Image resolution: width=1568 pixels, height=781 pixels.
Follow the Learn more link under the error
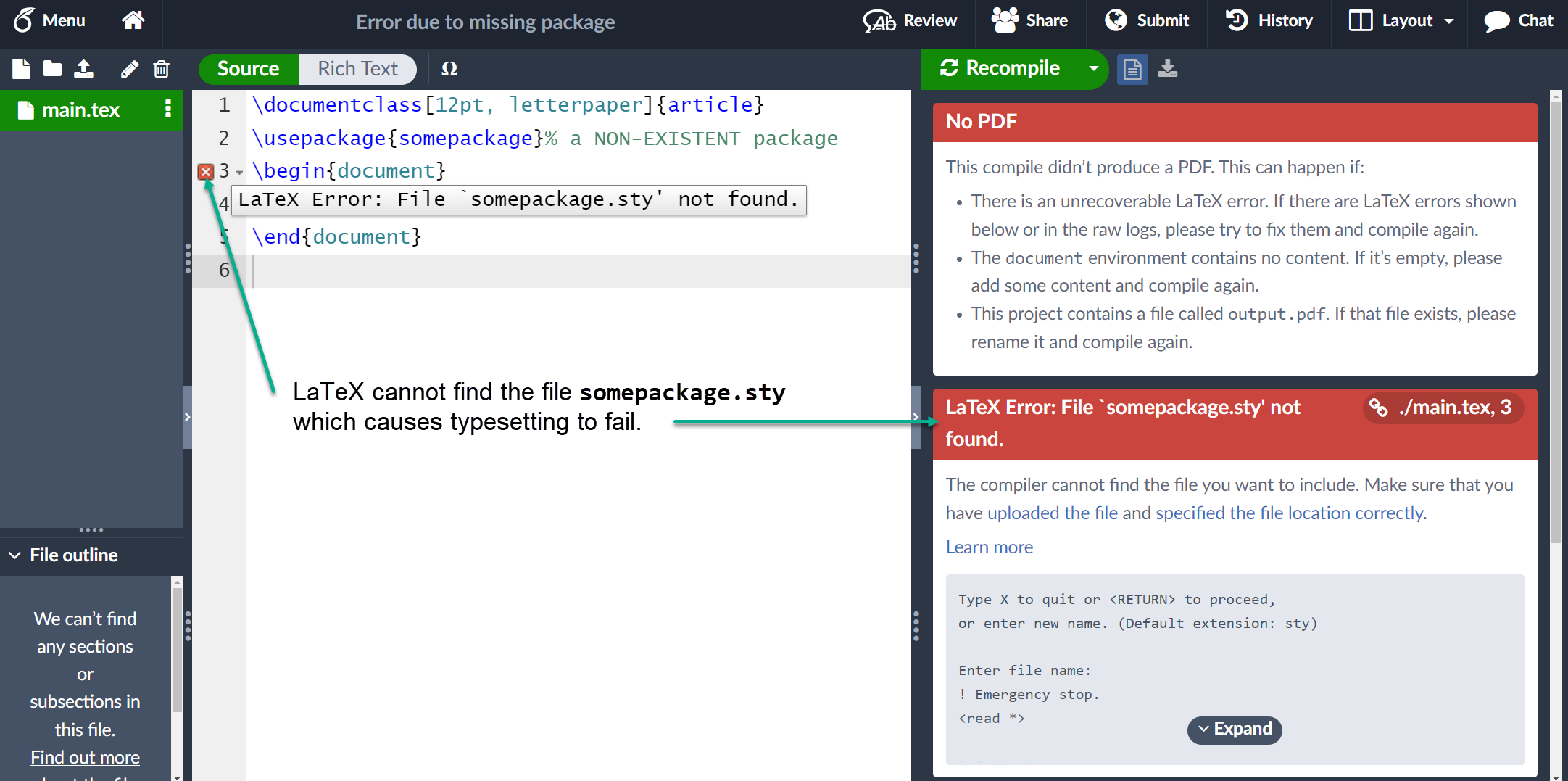(989, 547)
